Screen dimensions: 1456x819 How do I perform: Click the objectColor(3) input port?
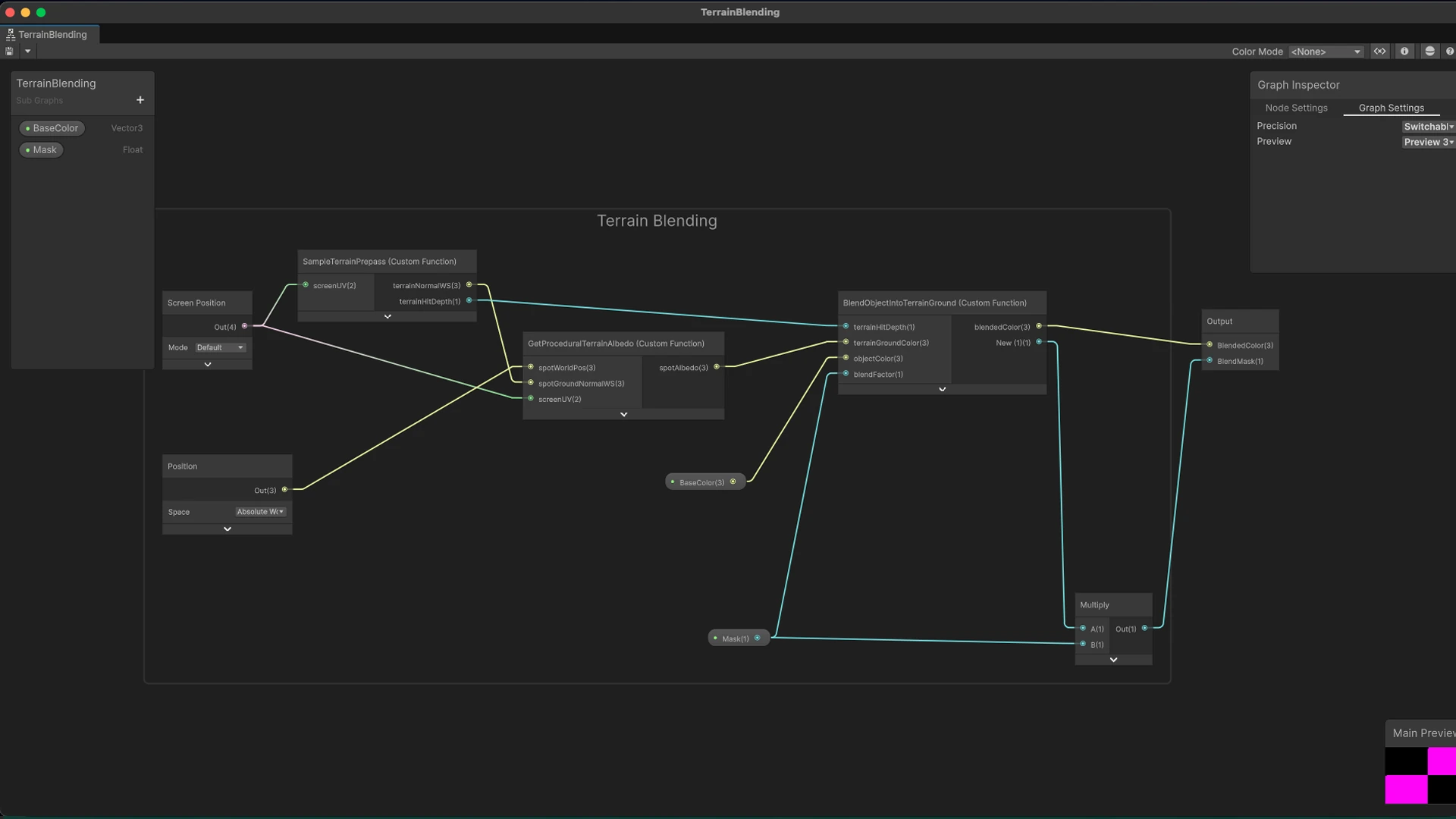pyautogui.click(x=846, y=358)
